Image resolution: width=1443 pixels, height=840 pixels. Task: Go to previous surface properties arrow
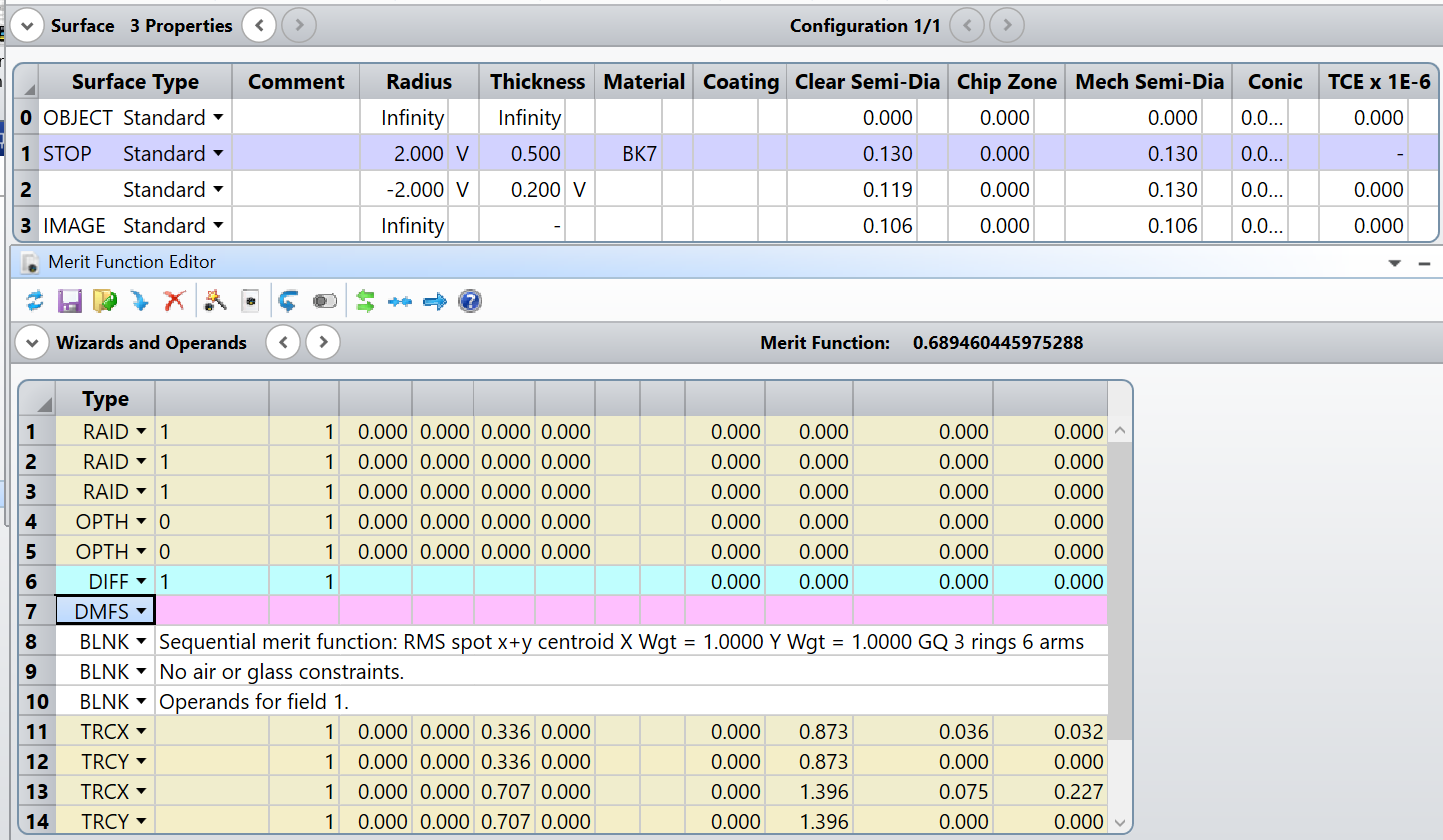click(x=259, y=25)
